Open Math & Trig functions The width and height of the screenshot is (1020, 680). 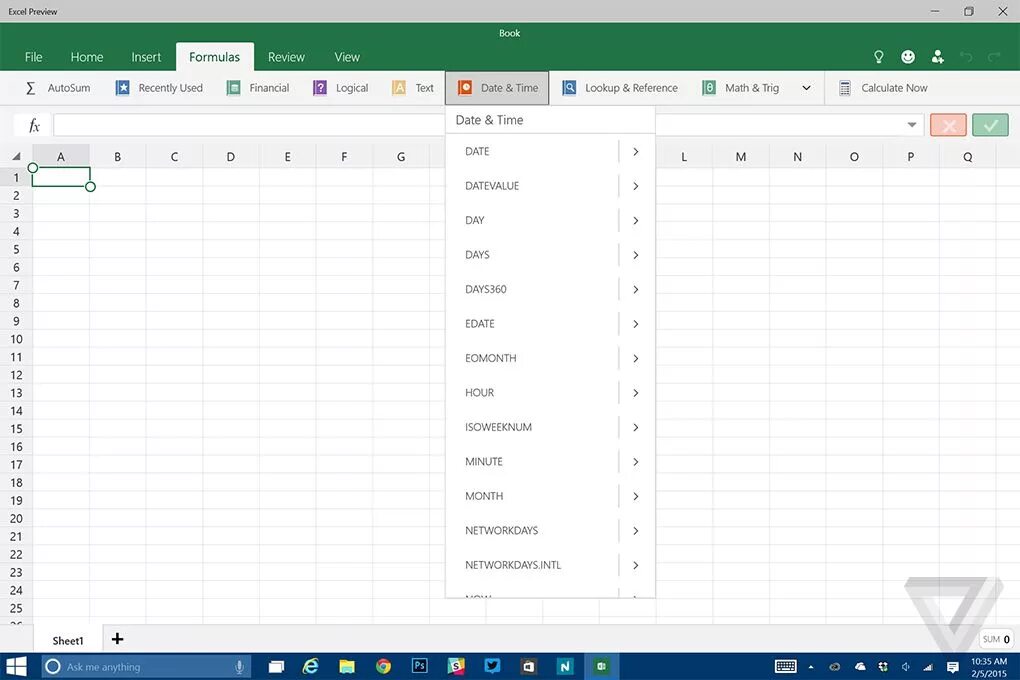click(x=740, y=88)
